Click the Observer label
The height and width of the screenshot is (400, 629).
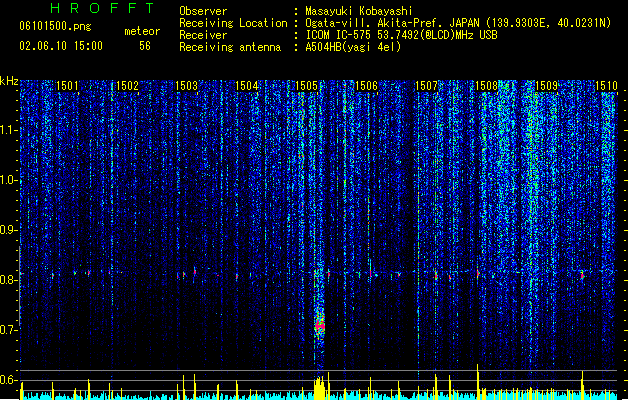(203, 11)
